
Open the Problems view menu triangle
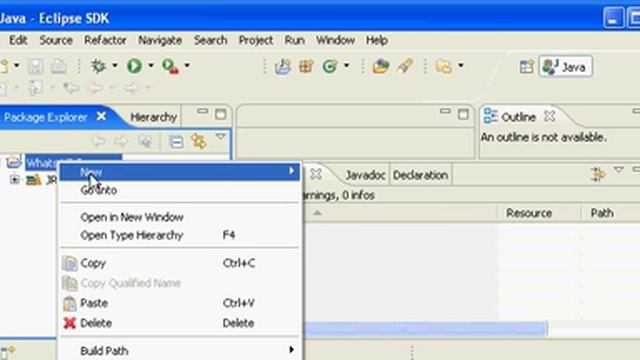point(619,170)
